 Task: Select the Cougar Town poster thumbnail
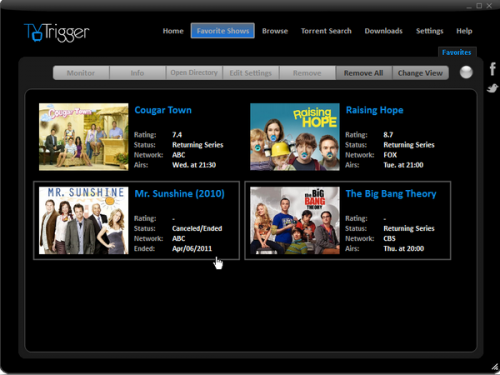84,137
